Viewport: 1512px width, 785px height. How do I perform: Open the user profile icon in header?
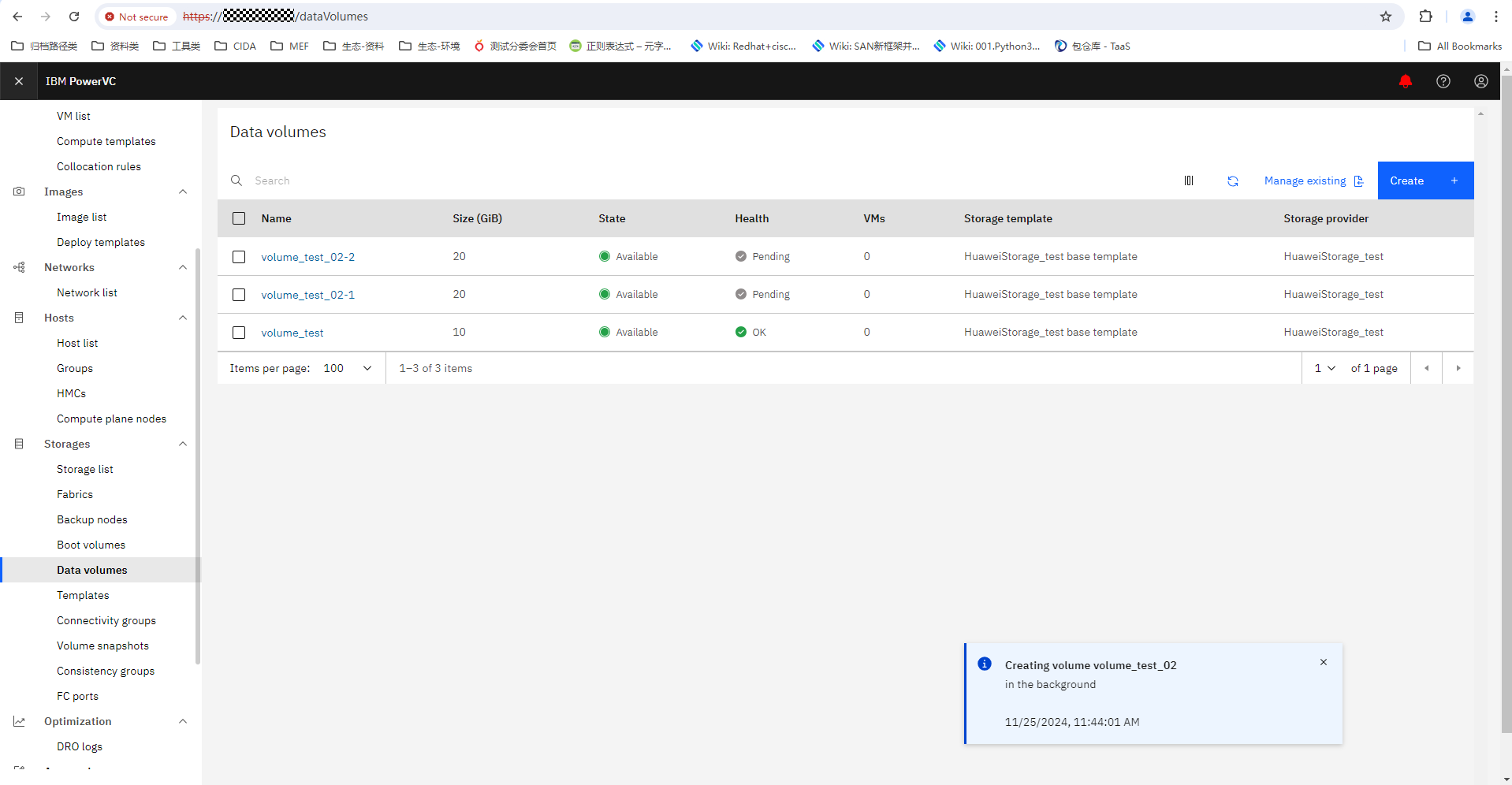tap(1480, 81)
